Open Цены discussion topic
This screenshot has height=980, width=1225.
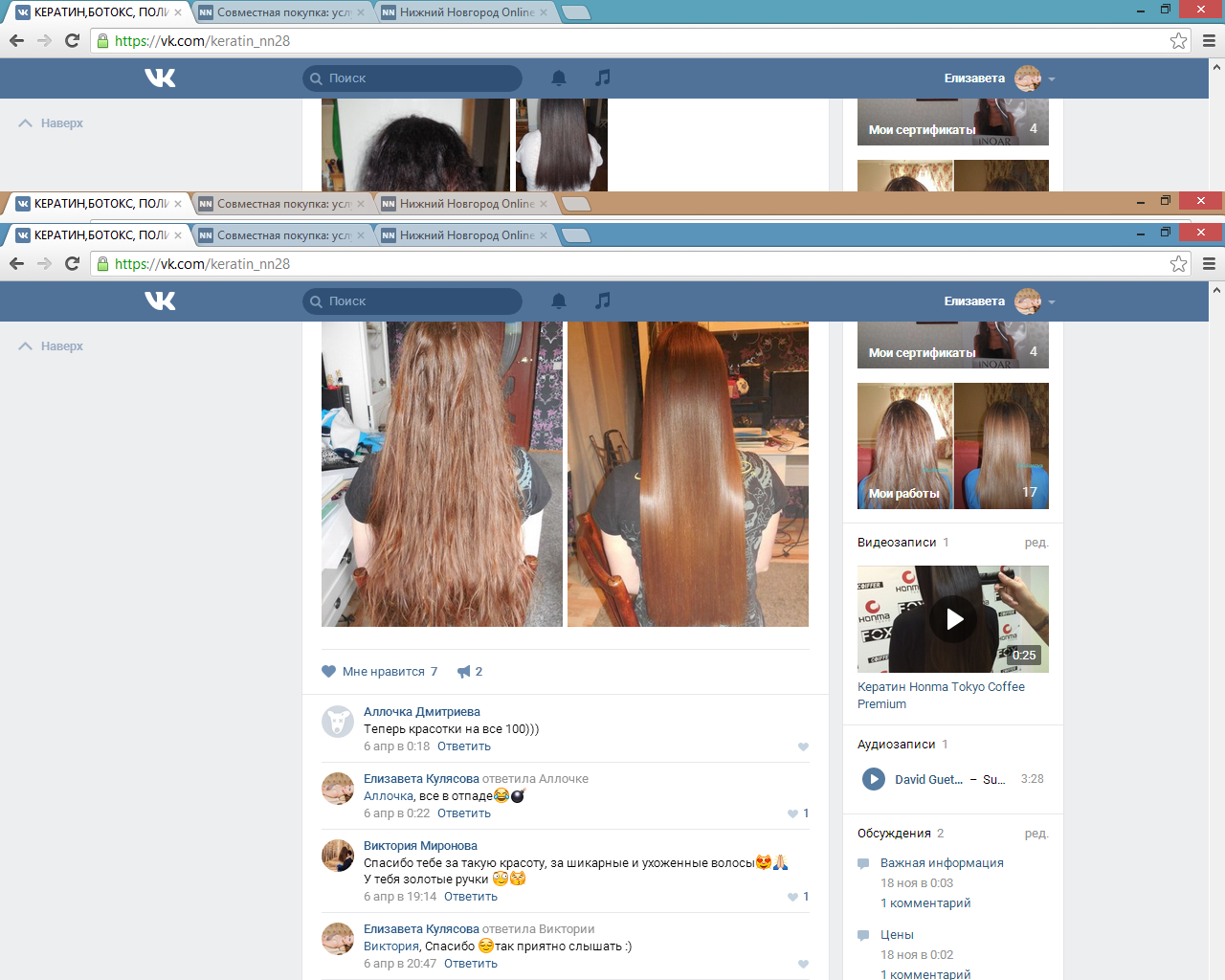click(897, 935)
